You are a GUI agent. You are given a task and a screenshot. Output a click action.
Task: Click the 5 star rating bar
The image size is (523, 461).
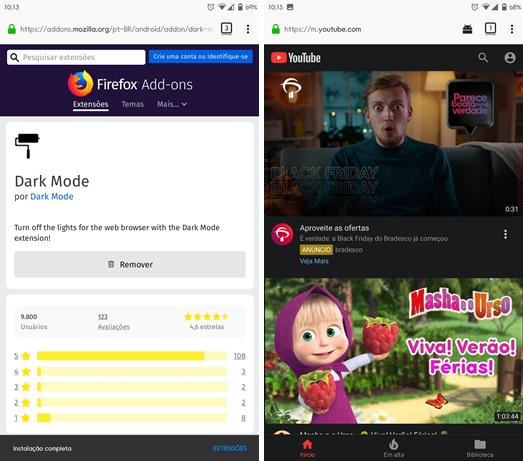tap(132, 356)
